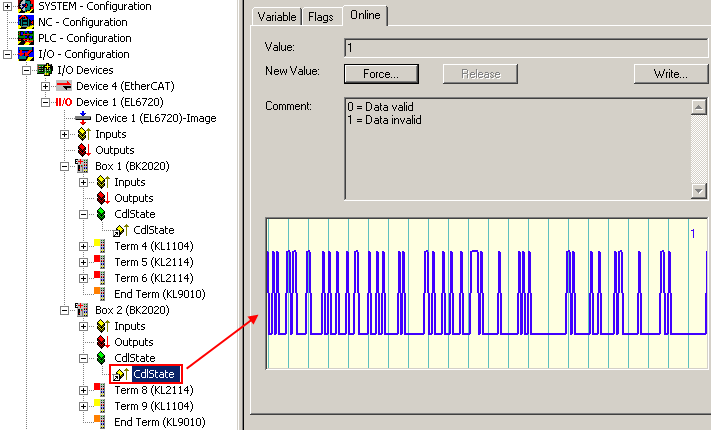This screenshot has height=430, width=711.
Task: Click the CdlState variable icon under Box 1
Action: pos(121,230)
